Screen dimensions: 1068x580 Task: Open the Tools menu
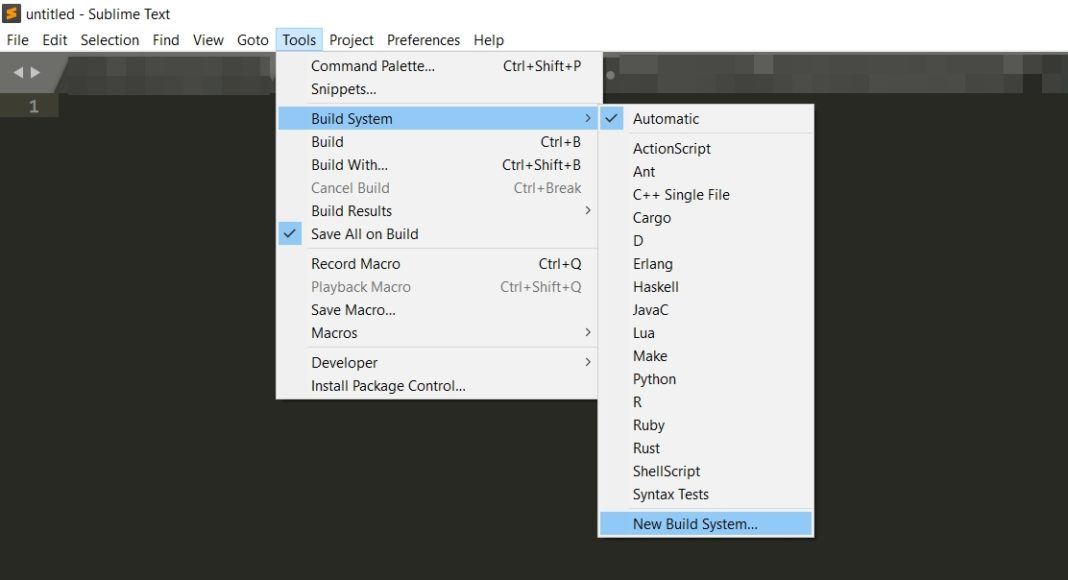click(298, 39)
